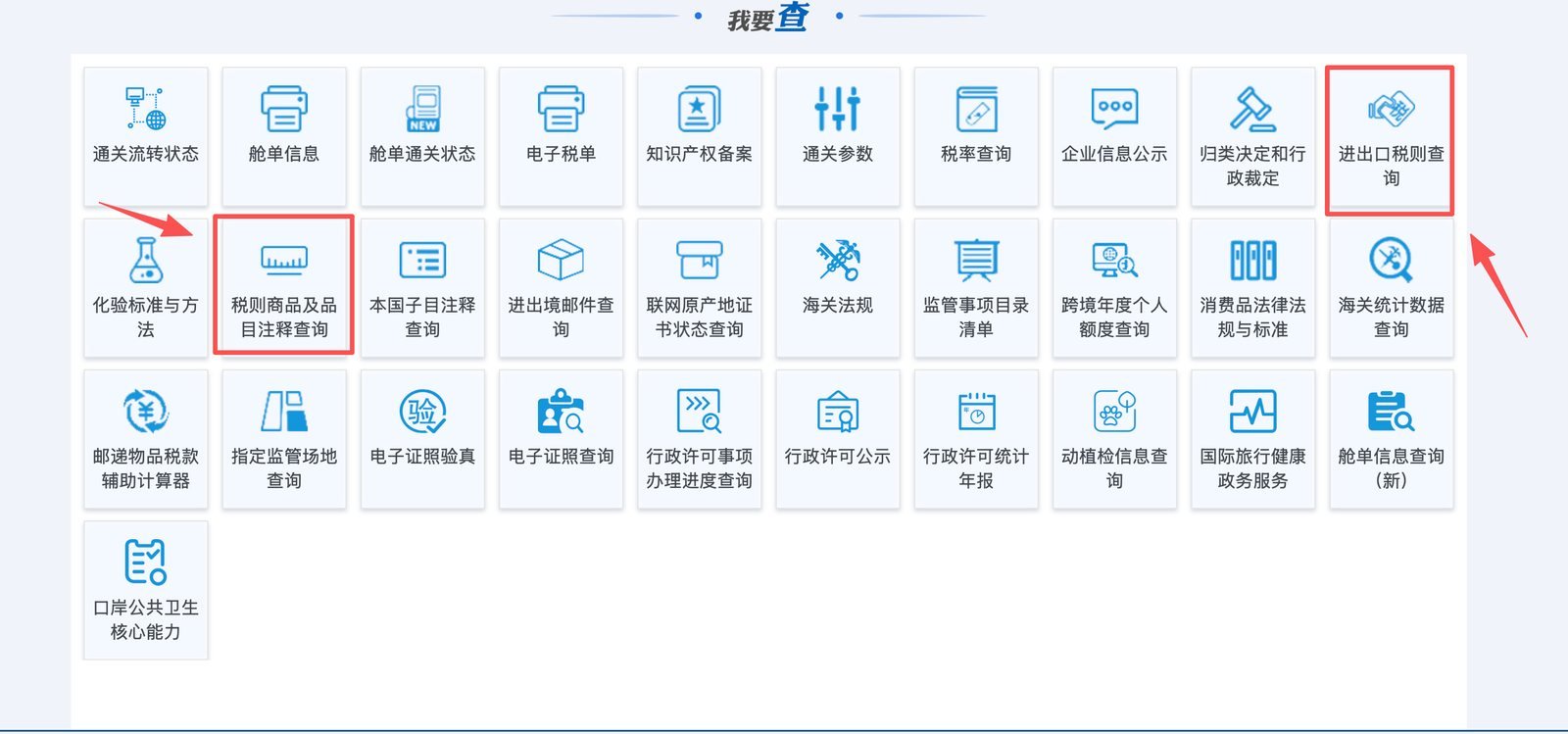Select the 海关法规 icon
Screen dimensions: 1568x734
837,260
